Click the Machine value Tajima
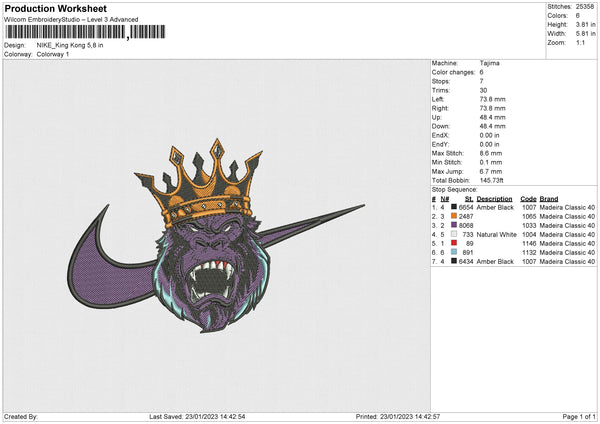This screenshot has width=600, height=424. point(489,63)
